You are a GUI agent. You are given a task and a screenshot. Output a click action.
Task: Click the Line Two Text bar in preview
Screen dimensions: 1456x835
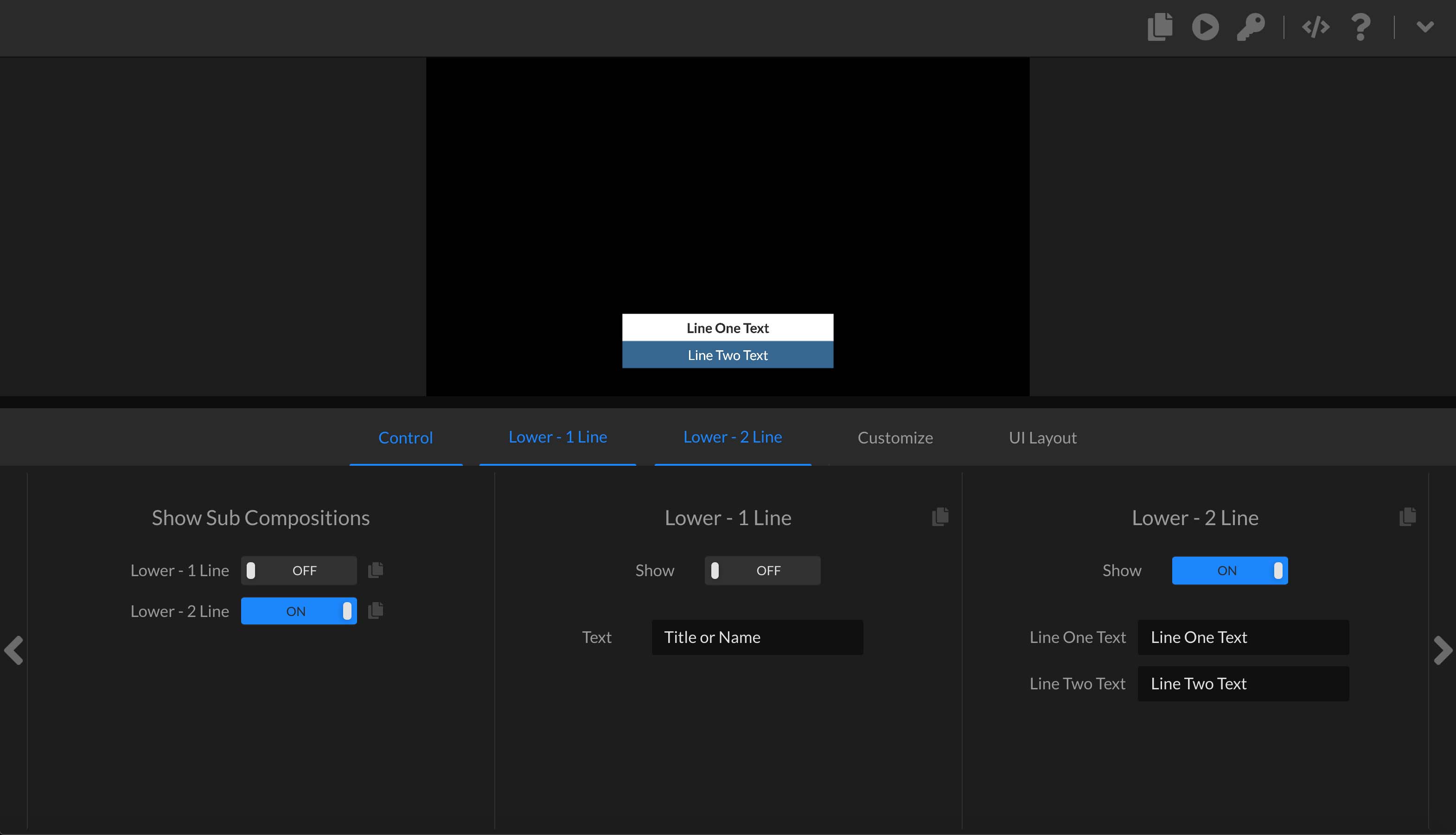pos(728,355)
